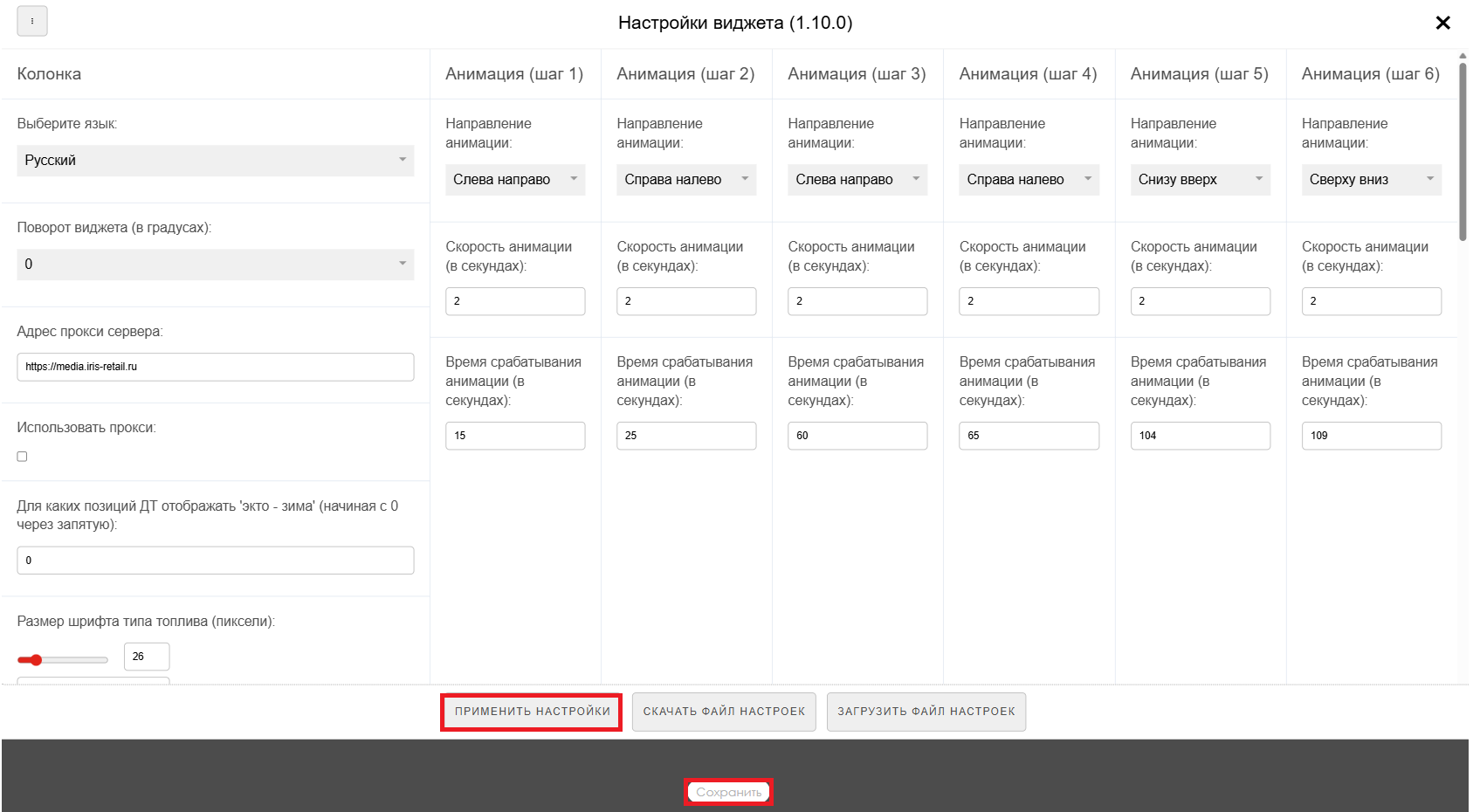1473x812 pixels.
Task: Open step 6 'Сверху вниз' direction dropdown
Action: tap(1370, 180)
